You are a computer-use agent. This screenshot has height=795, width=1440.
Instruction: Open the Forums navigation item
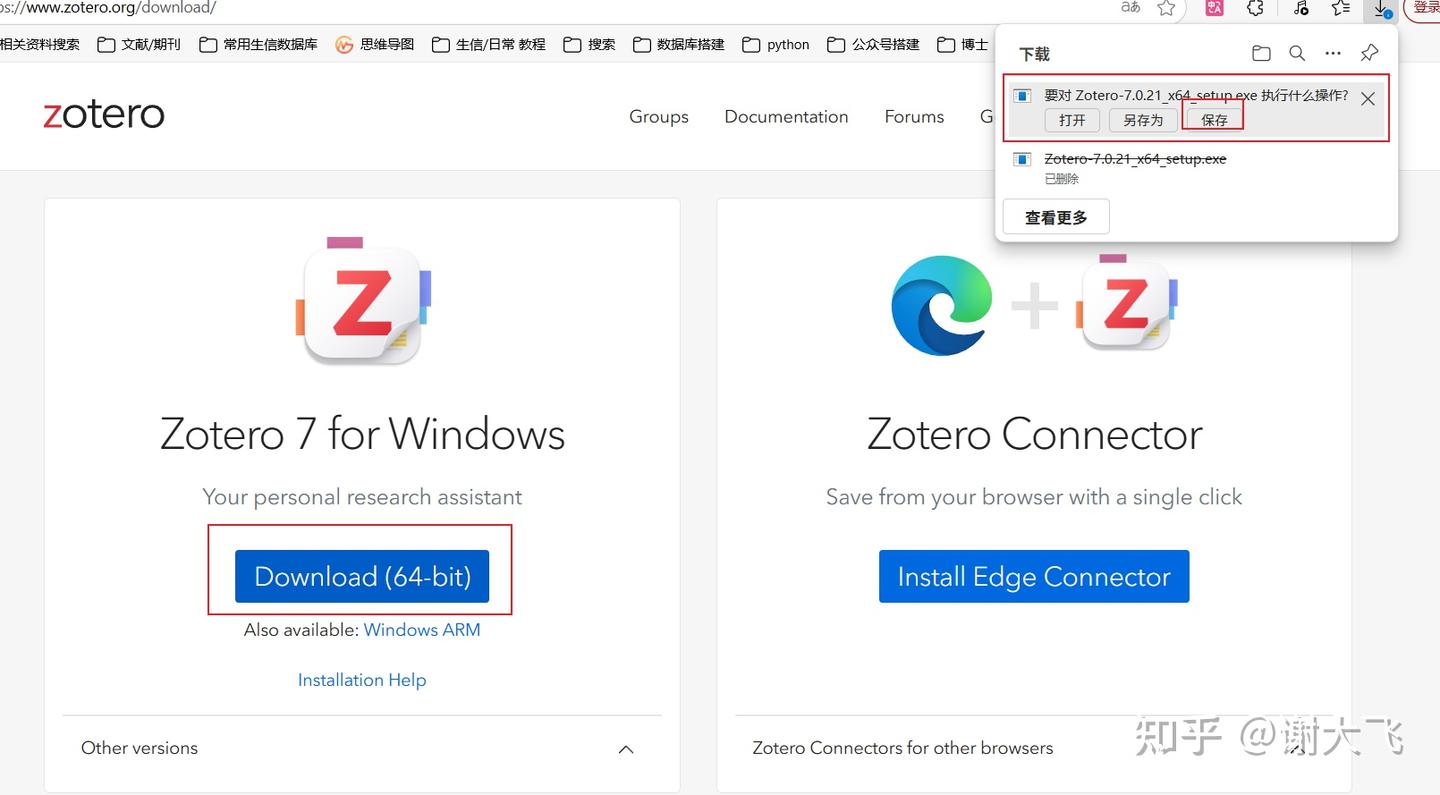pos(913,117)
